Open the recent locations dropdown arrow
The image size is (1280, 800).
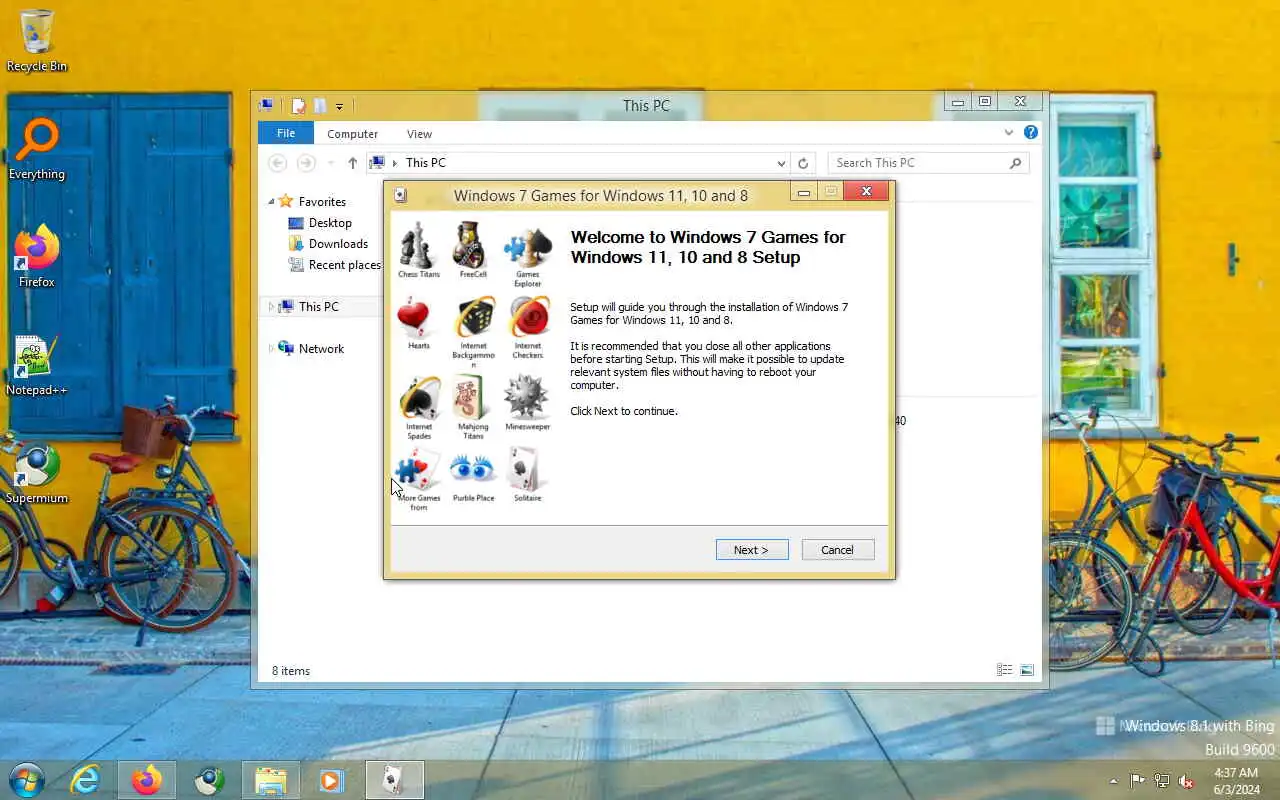click(330, 163)
